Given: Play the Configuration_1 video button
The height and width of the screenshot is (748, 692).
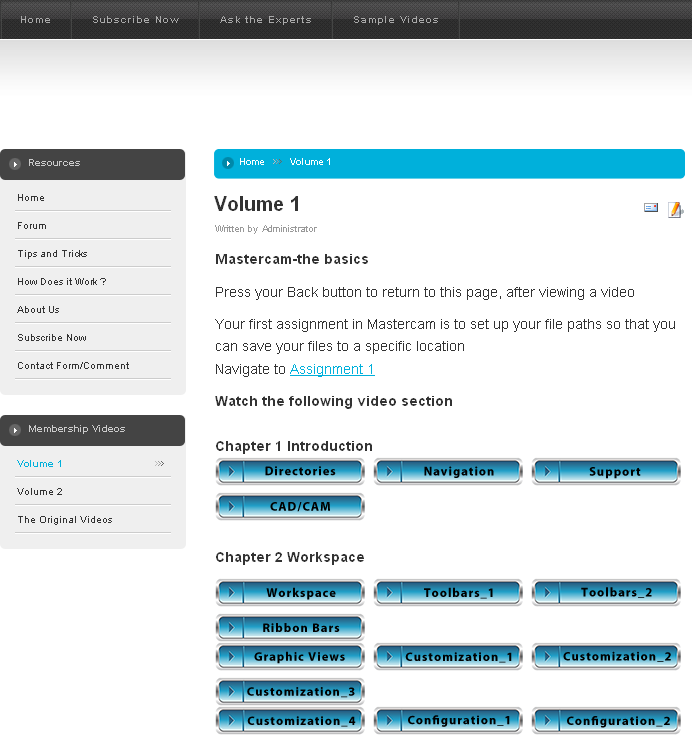Looking at the screenshot, I should [448, 720].
